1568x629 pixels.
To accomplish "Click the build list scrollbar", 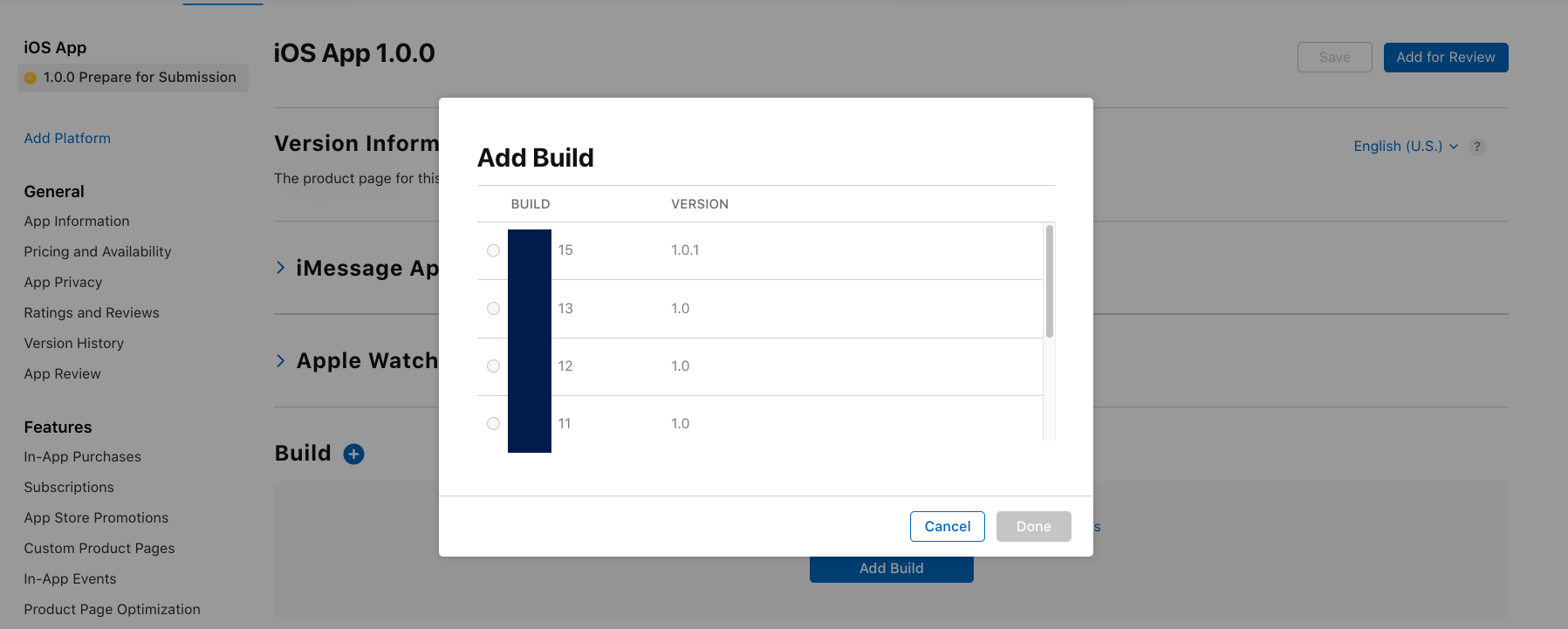I will 1049,281.
